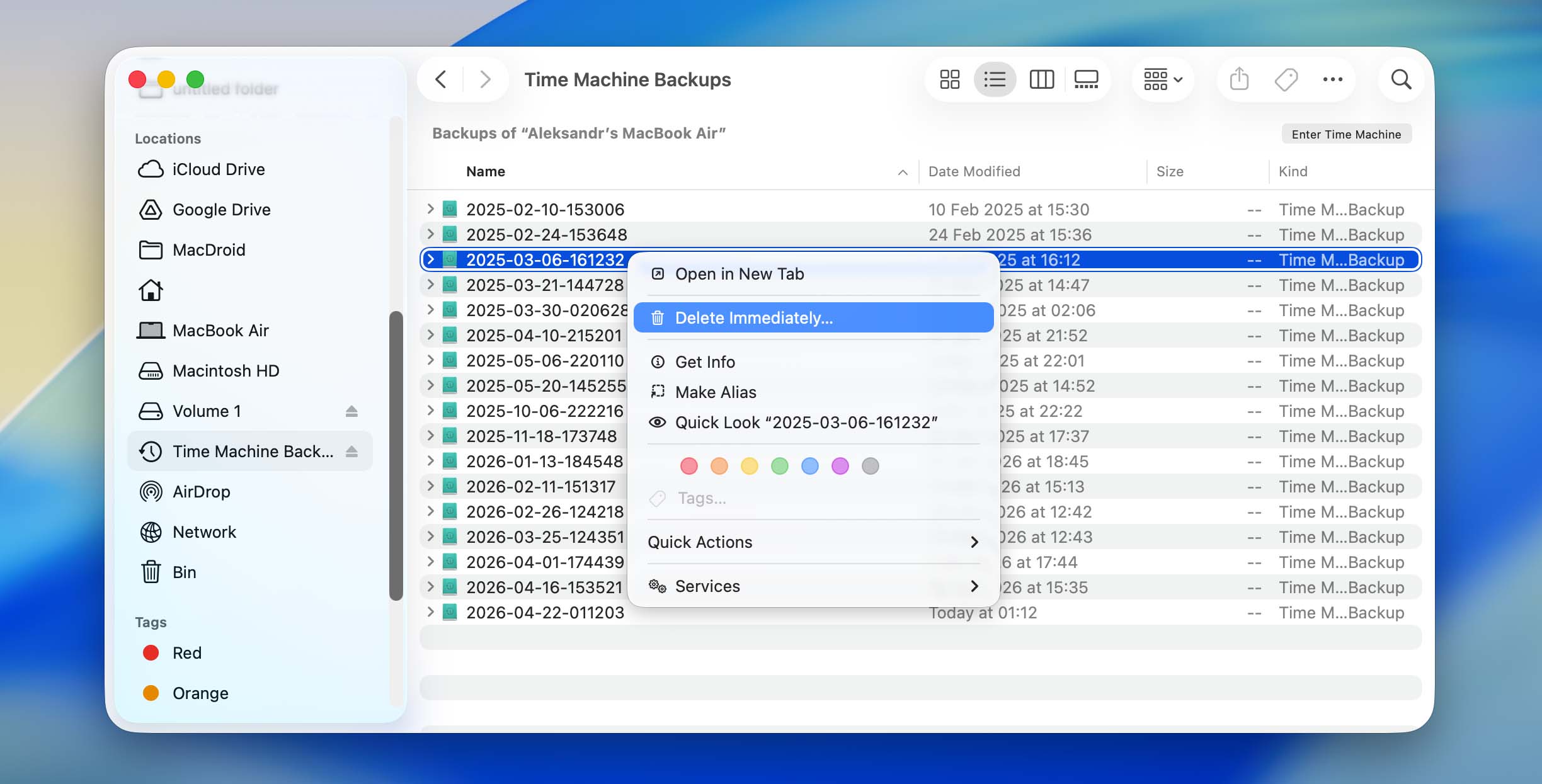The width and height of the screenshot is (1542, 784).
Task: Click the Edit Tags toolbar icon
Action: pos(1286,79)
